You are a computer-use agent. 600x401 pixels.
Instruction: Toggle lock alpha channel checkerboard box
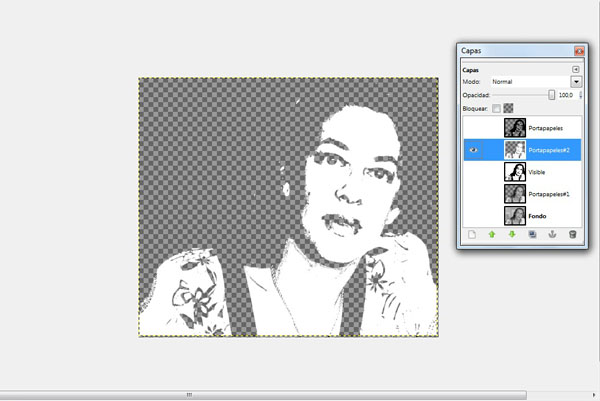pyautogui.click(x=508, y=108)
